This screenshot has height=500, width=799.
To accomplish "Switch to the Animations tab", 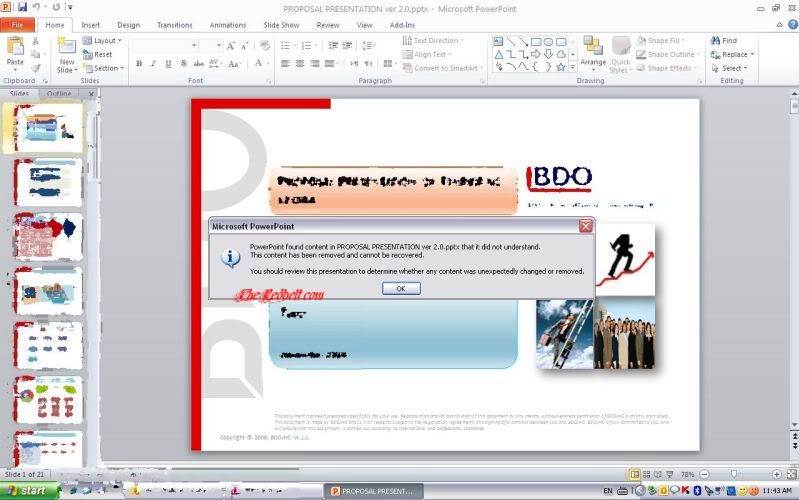I will pos(228,24).
